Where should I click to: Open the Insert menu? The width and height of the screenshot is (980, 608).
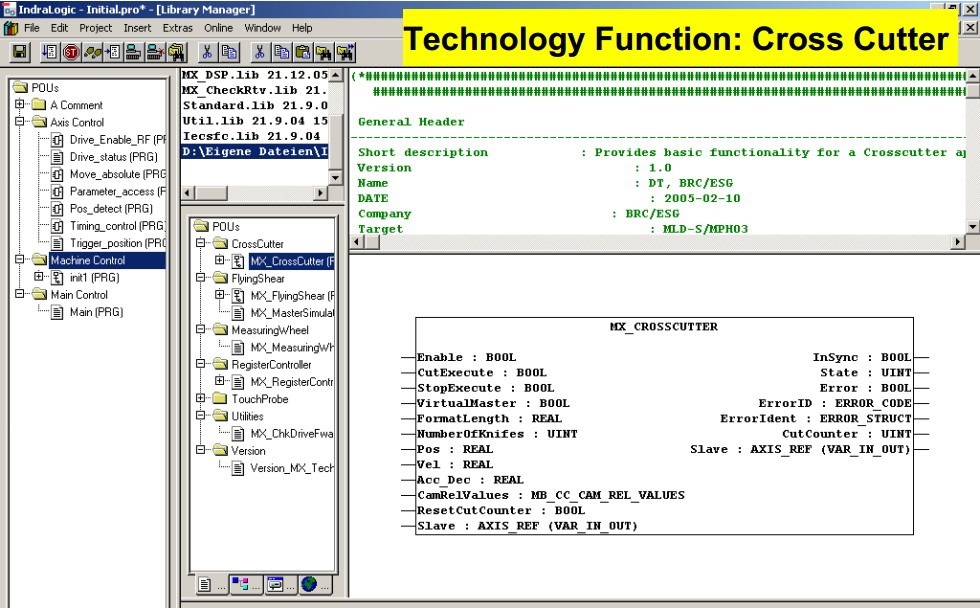[137, 27]
